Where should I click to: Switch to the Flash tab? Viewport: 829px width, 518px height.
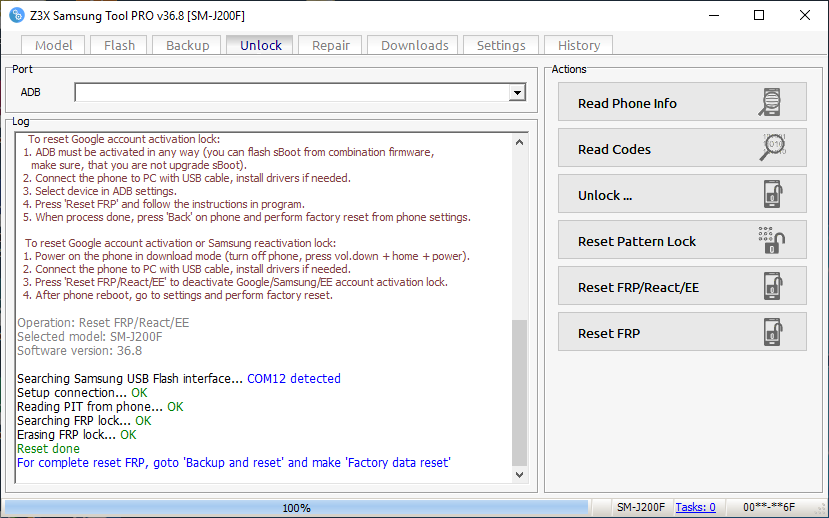(x=119, y=45)
